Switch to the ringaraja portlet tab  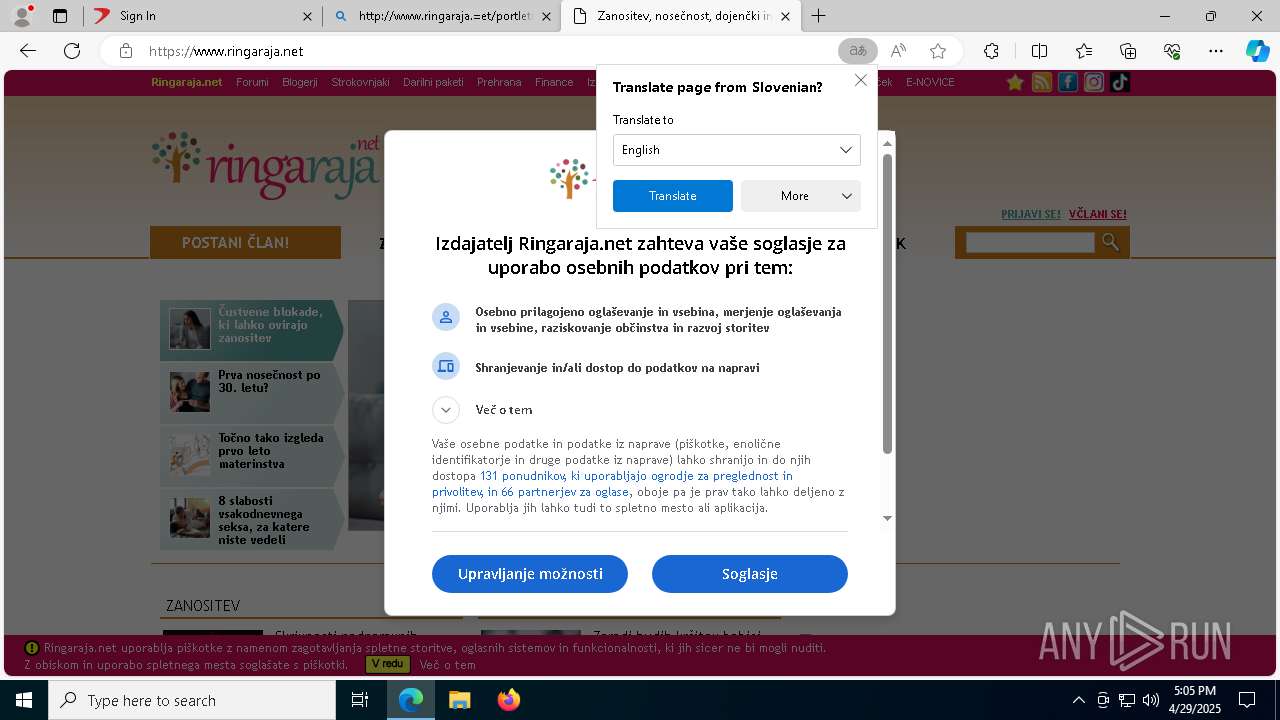(x=442, y=16)
